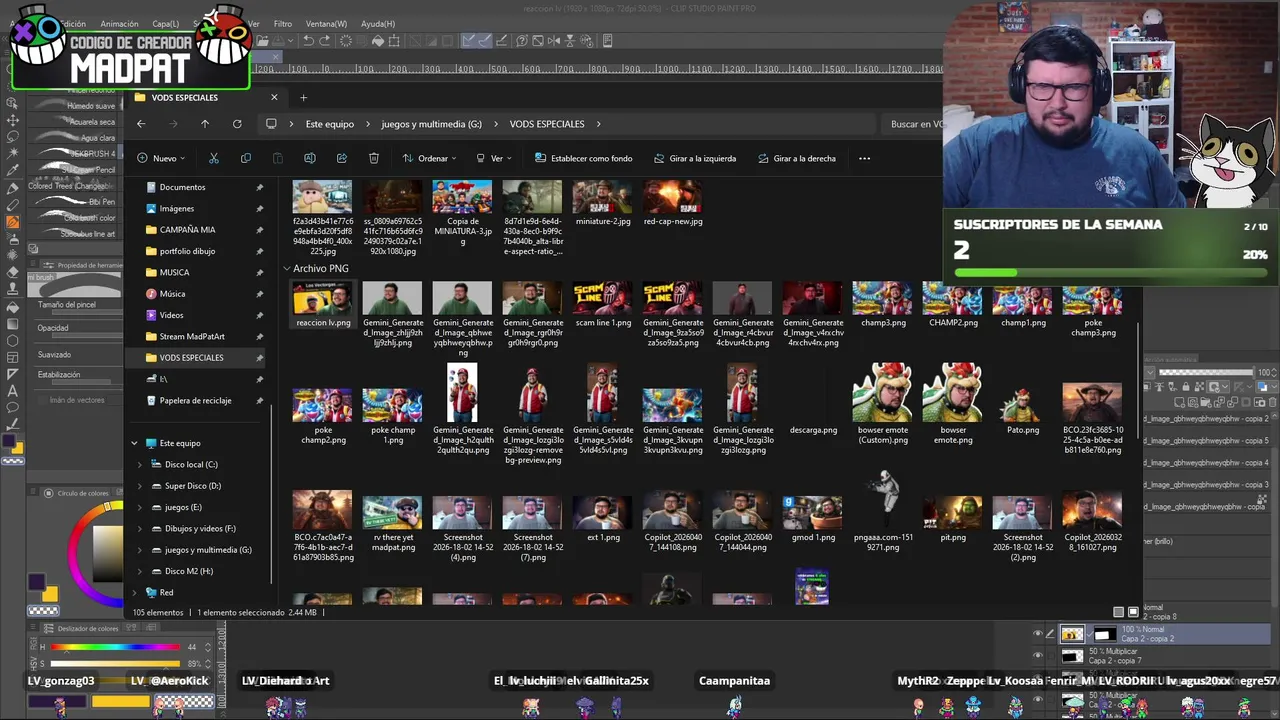Image resolution: width=1280 pixels, height=720 pixels.
Task: Go up one folder with the up arrow
Action: [x=205, y=124]
